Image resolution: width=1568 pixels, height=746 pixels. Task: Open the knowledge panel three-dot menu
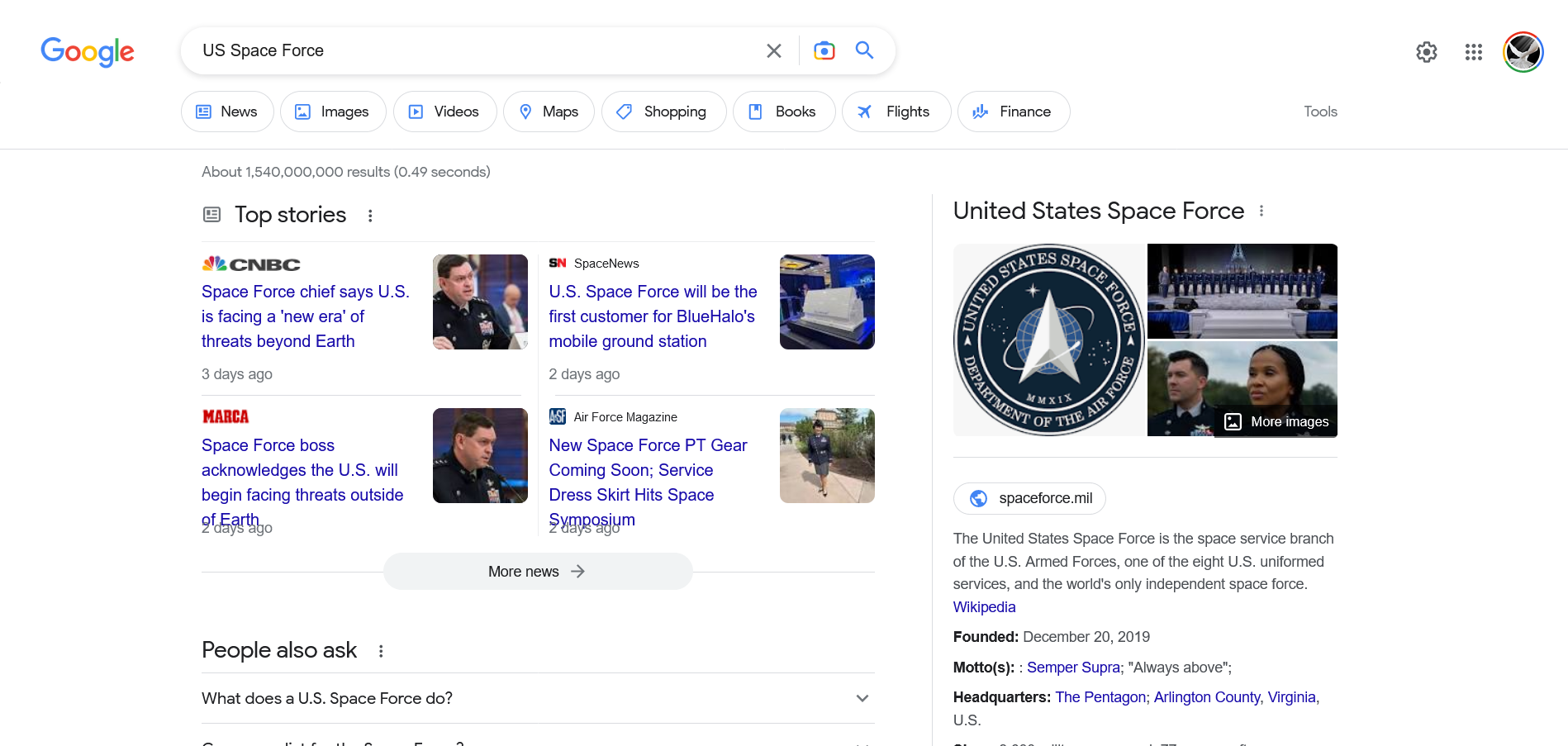click(1262, 211)
